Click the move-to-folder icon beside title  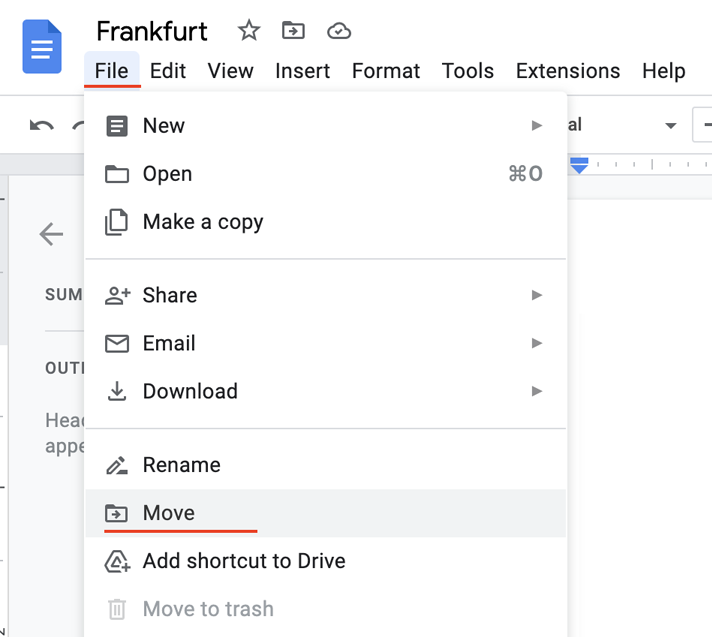coord(293,31)
